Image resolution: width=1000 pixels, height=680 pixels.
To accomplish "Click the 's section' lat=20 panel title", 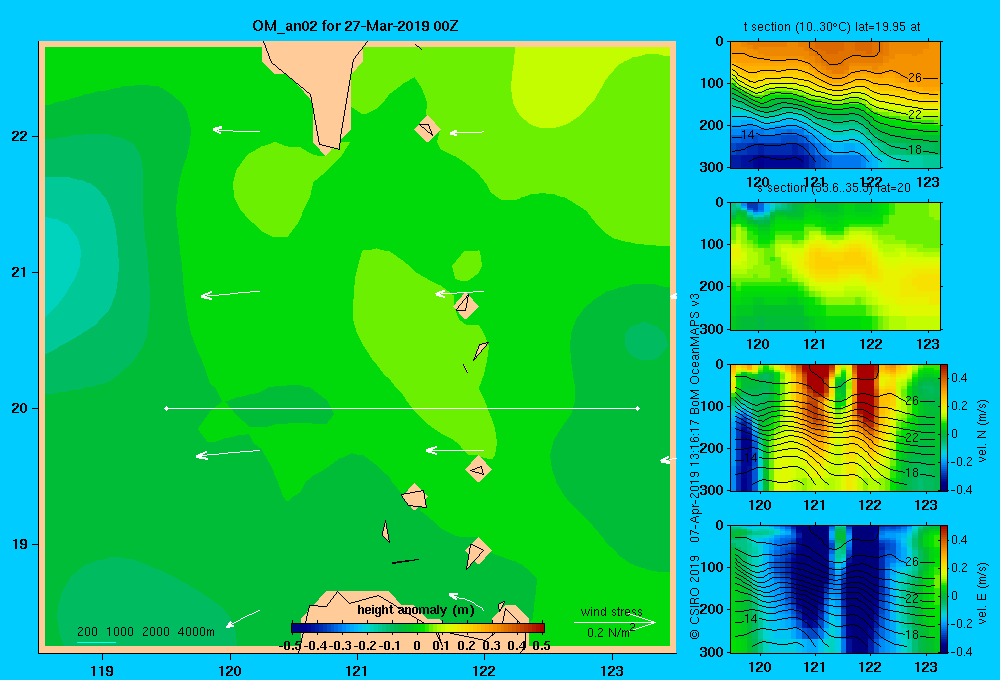I will click(834, 188).
